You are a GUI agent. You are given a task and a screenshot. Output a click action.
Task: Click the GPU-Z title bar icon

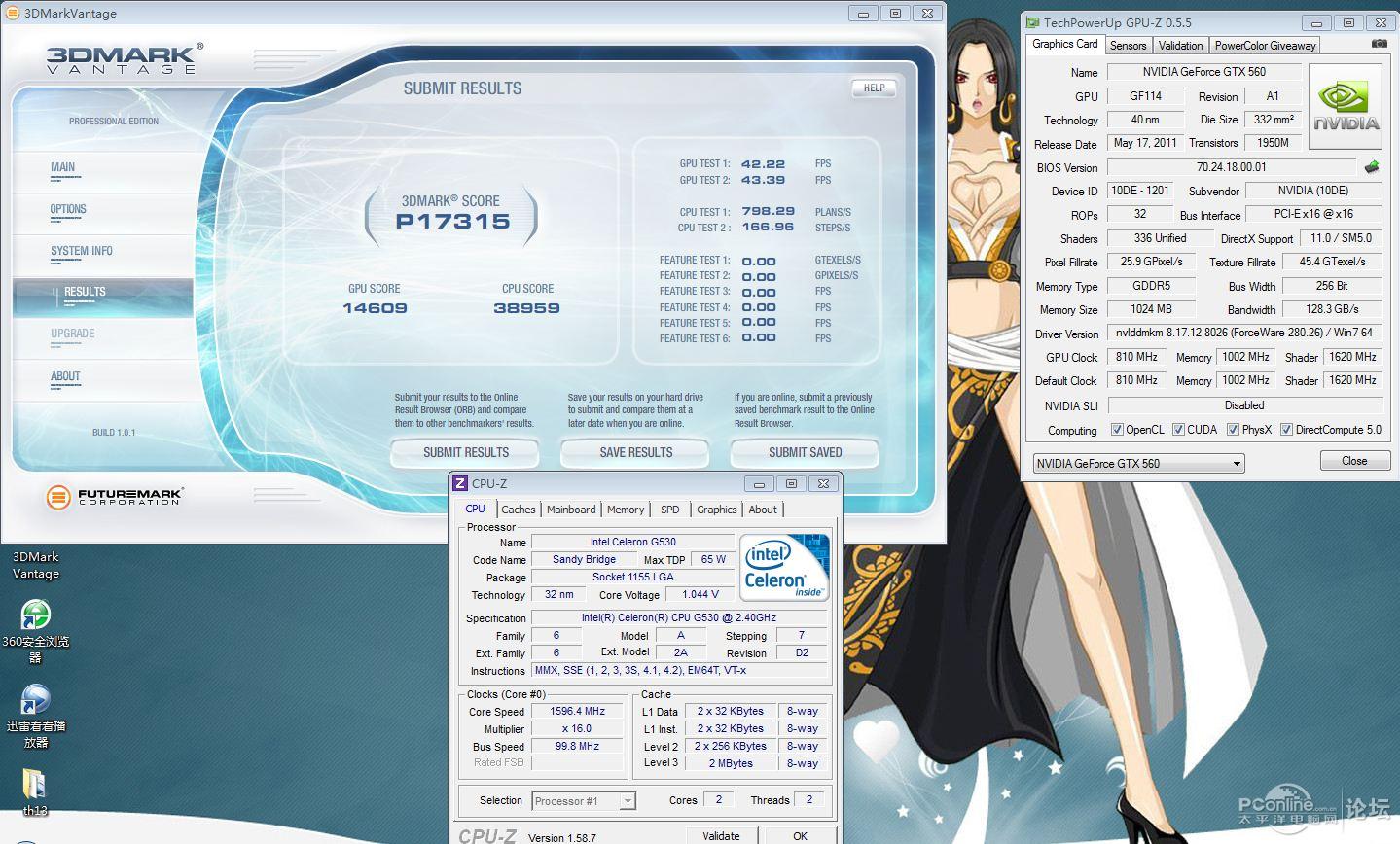click(1031, 22)
